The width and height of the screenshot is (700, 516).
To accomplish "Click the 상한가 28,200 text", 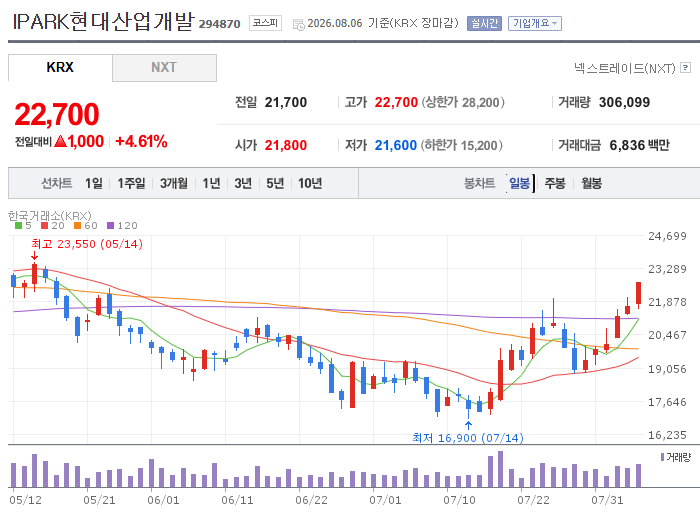I will click(x=463, y=102).
